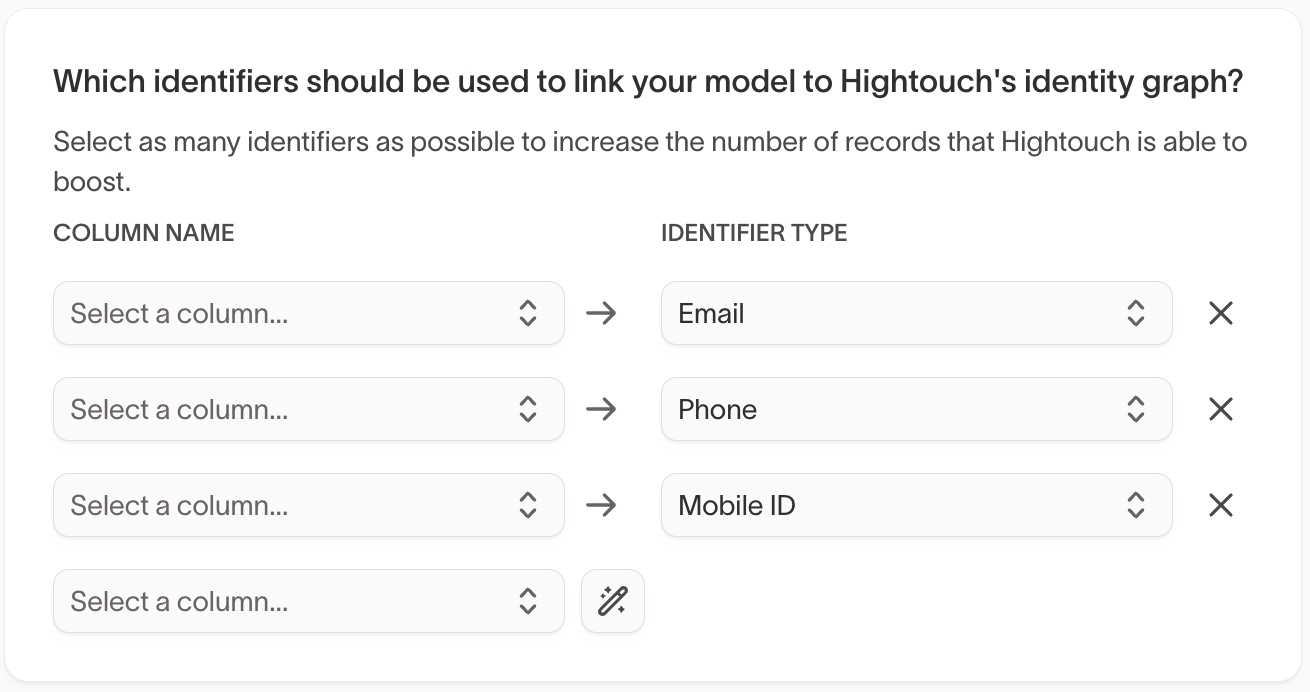Click the Mobile ID identifier type text
This screenshot has height=692, width=1310.
(737, 506)
